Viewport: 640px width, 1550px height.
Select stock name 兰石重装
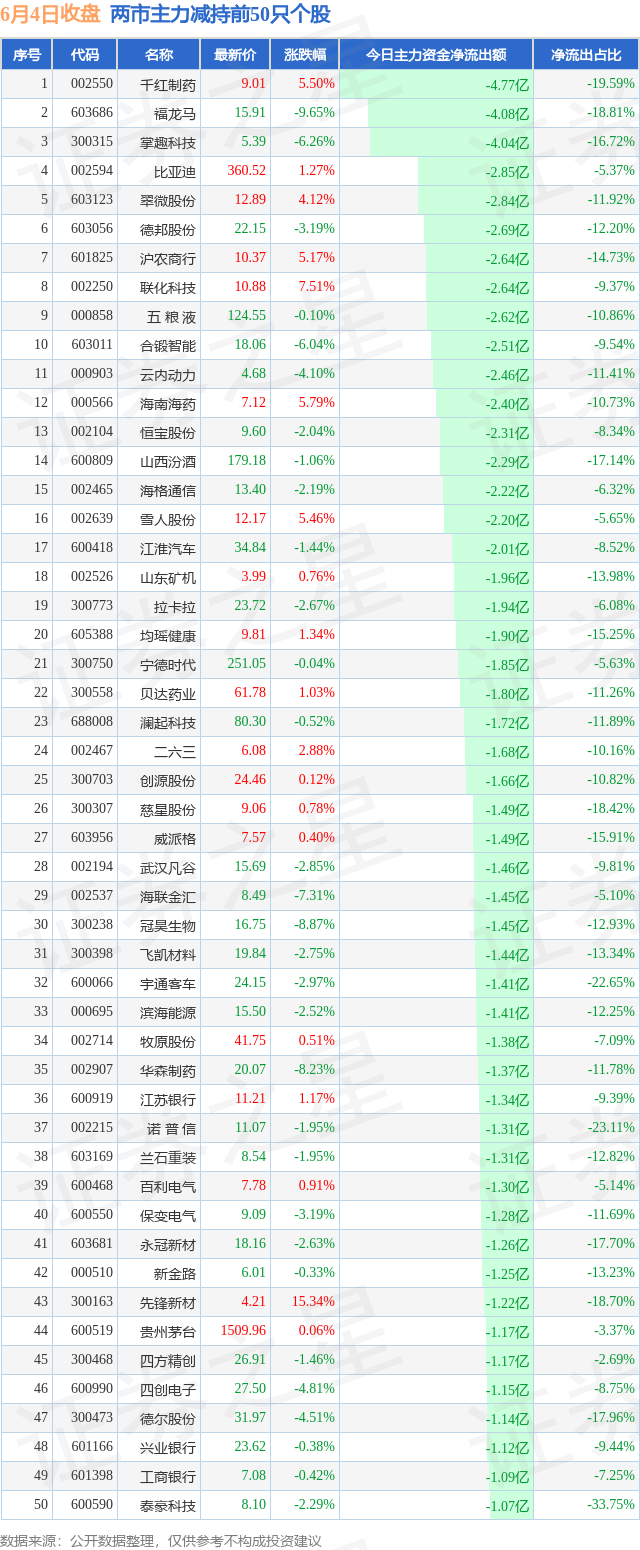click(168, 1157)
